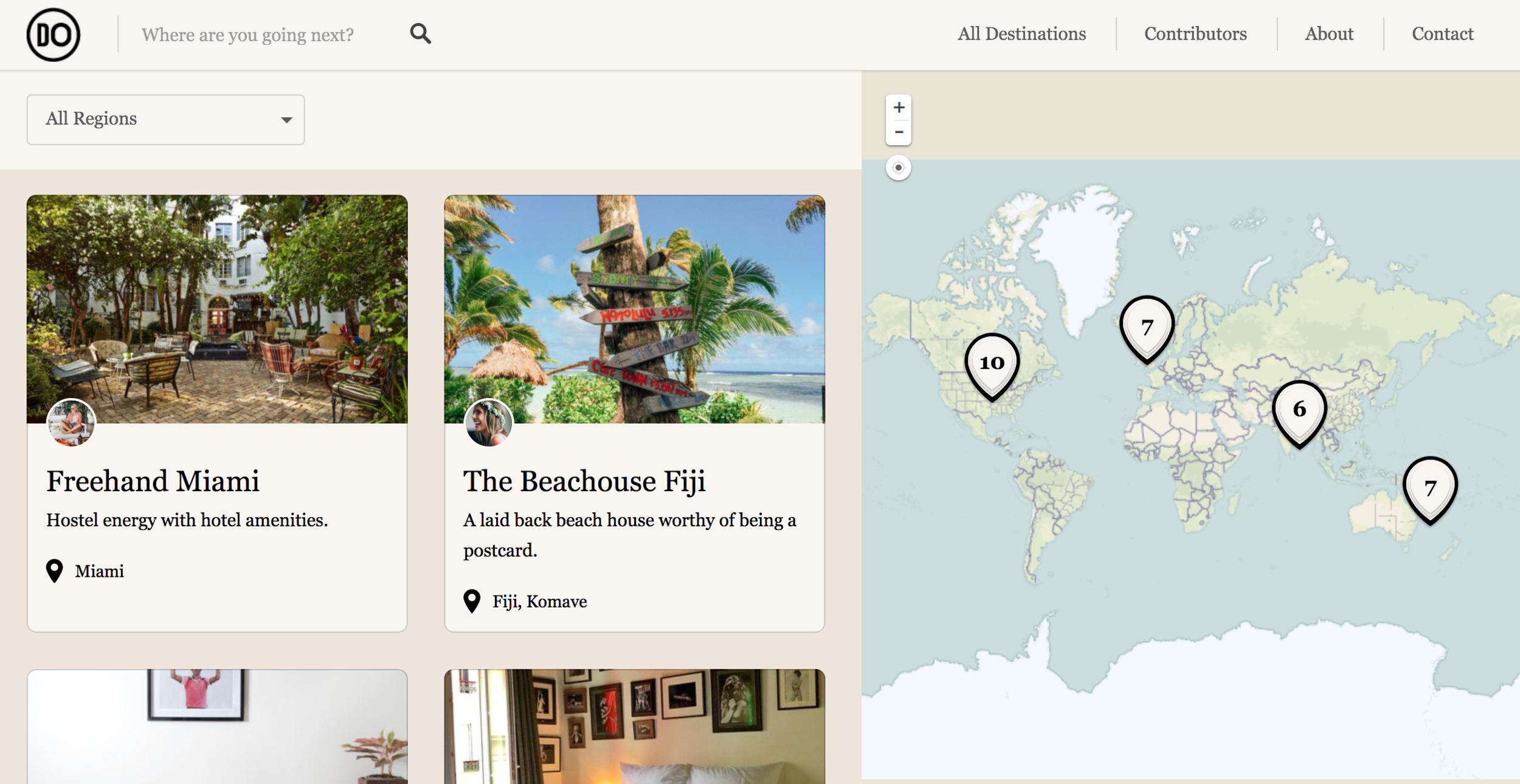The height and width of the screenshot is (784, 1520).
Task: Expand the All Regions dropdown
Action: [x=165, y=119]
